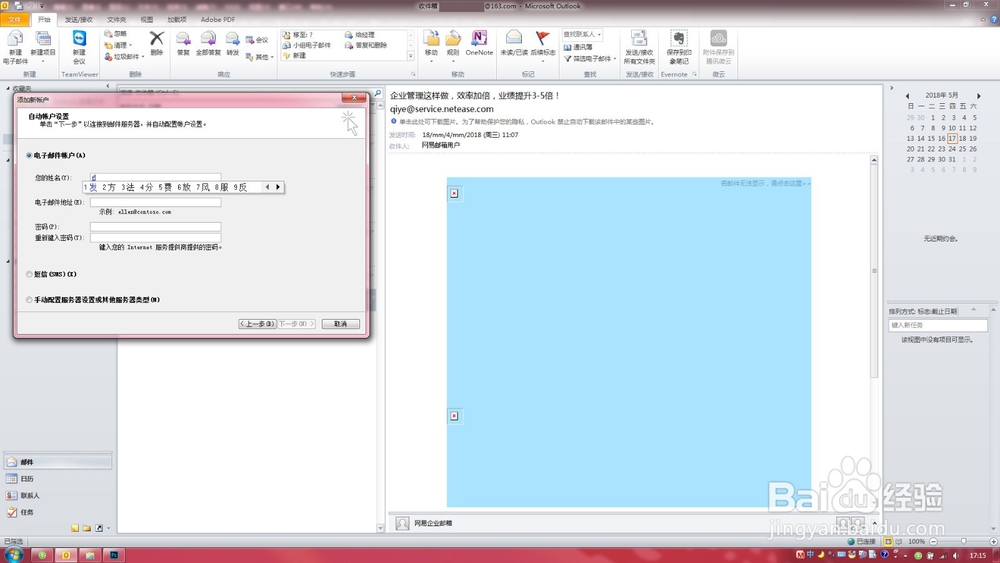Go to next month in calendar
Viewport: 1000px width, 563px height.
pyautogui.click(x=978, y=96)
